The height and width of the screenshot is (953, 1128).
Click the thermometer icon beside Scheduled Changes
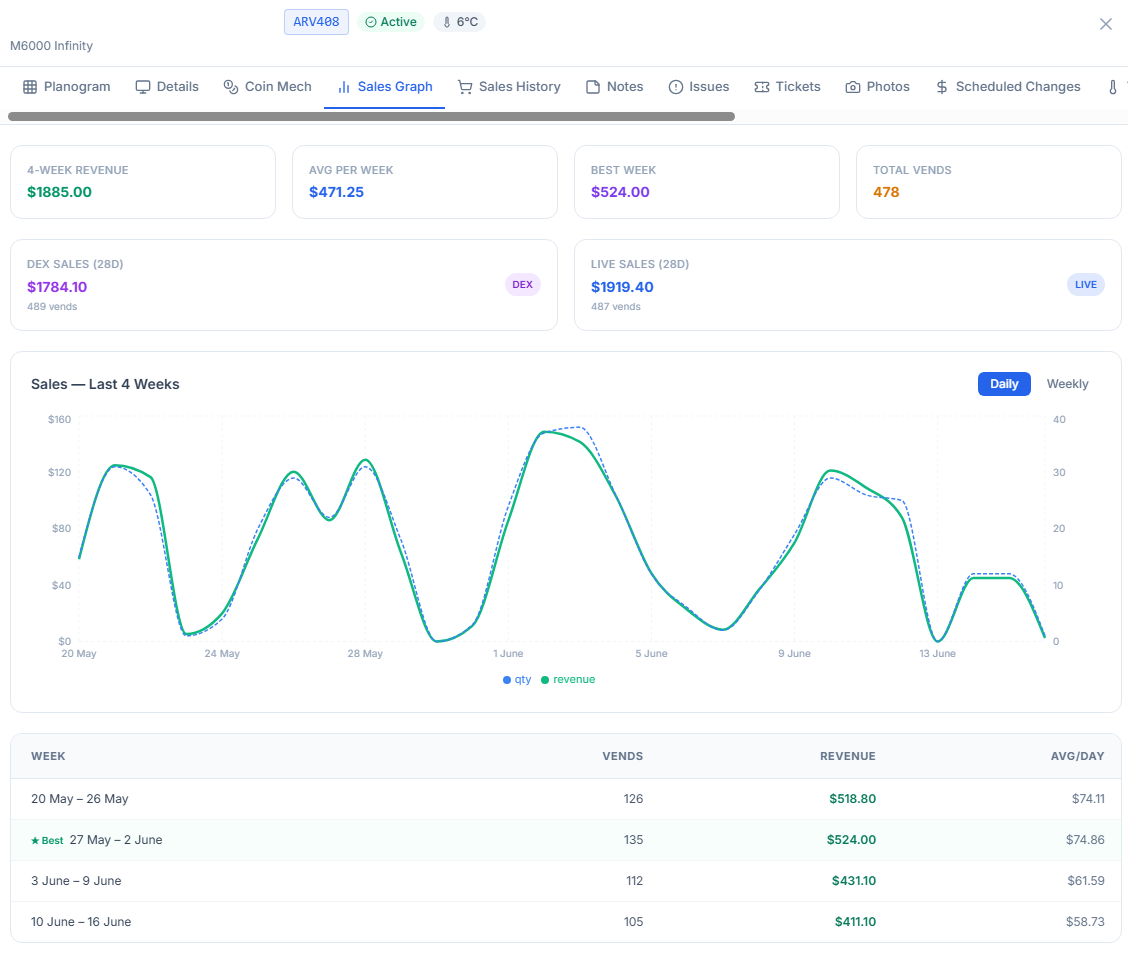1112,87
